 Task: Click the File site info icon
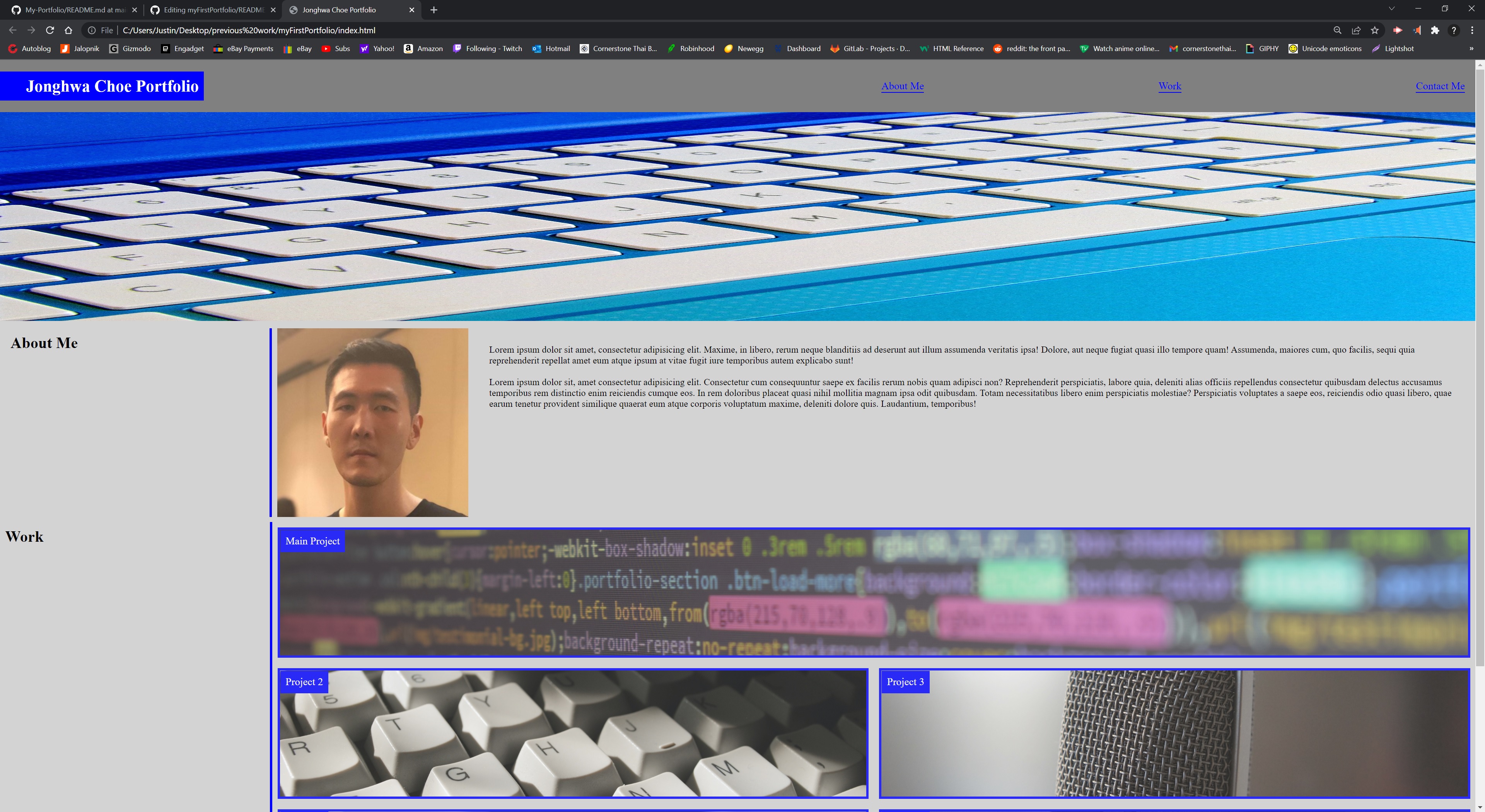tap(100, 30)
